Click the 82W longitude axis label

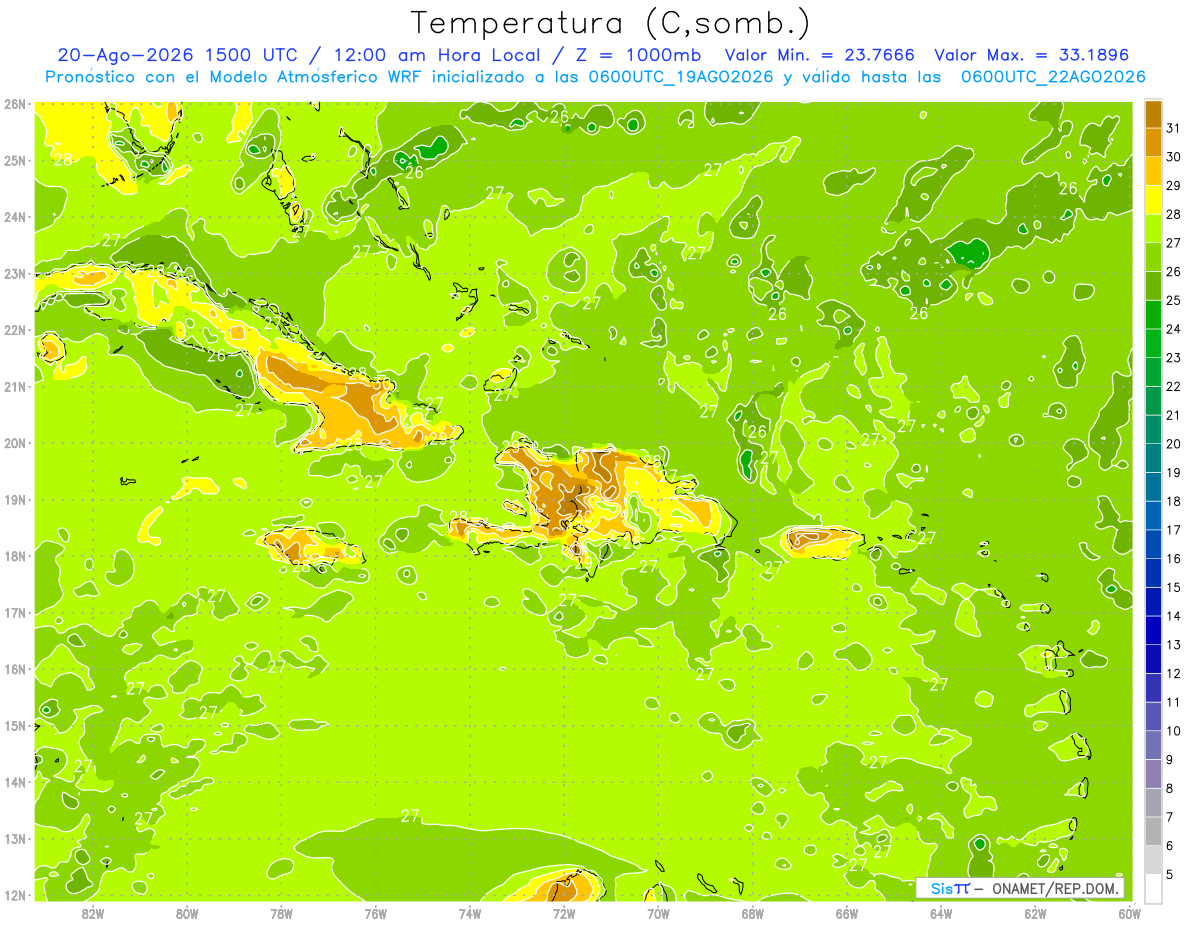93,913
